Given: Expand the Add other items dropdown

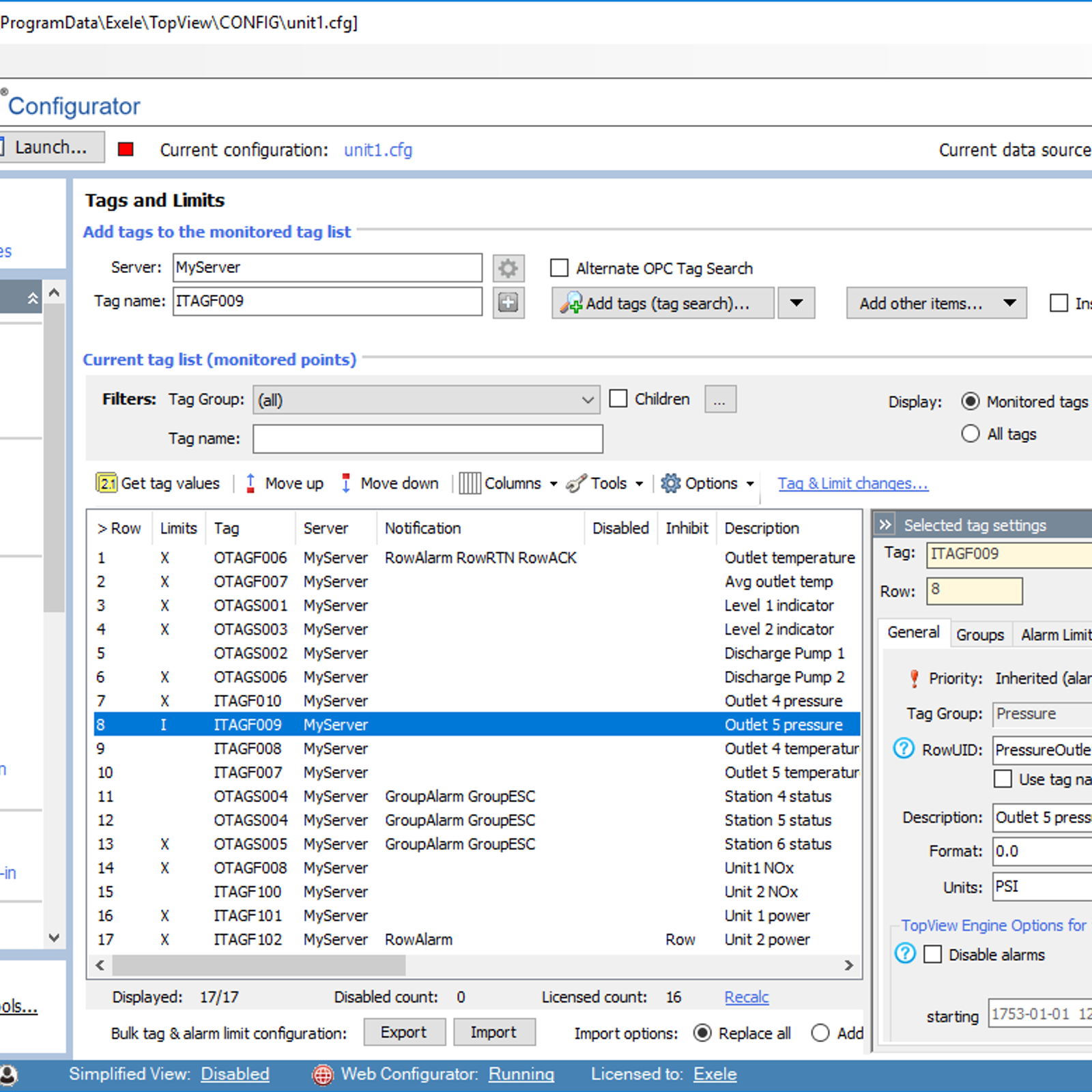Looking at the screenshot, I should click(x=1009, y=303).
